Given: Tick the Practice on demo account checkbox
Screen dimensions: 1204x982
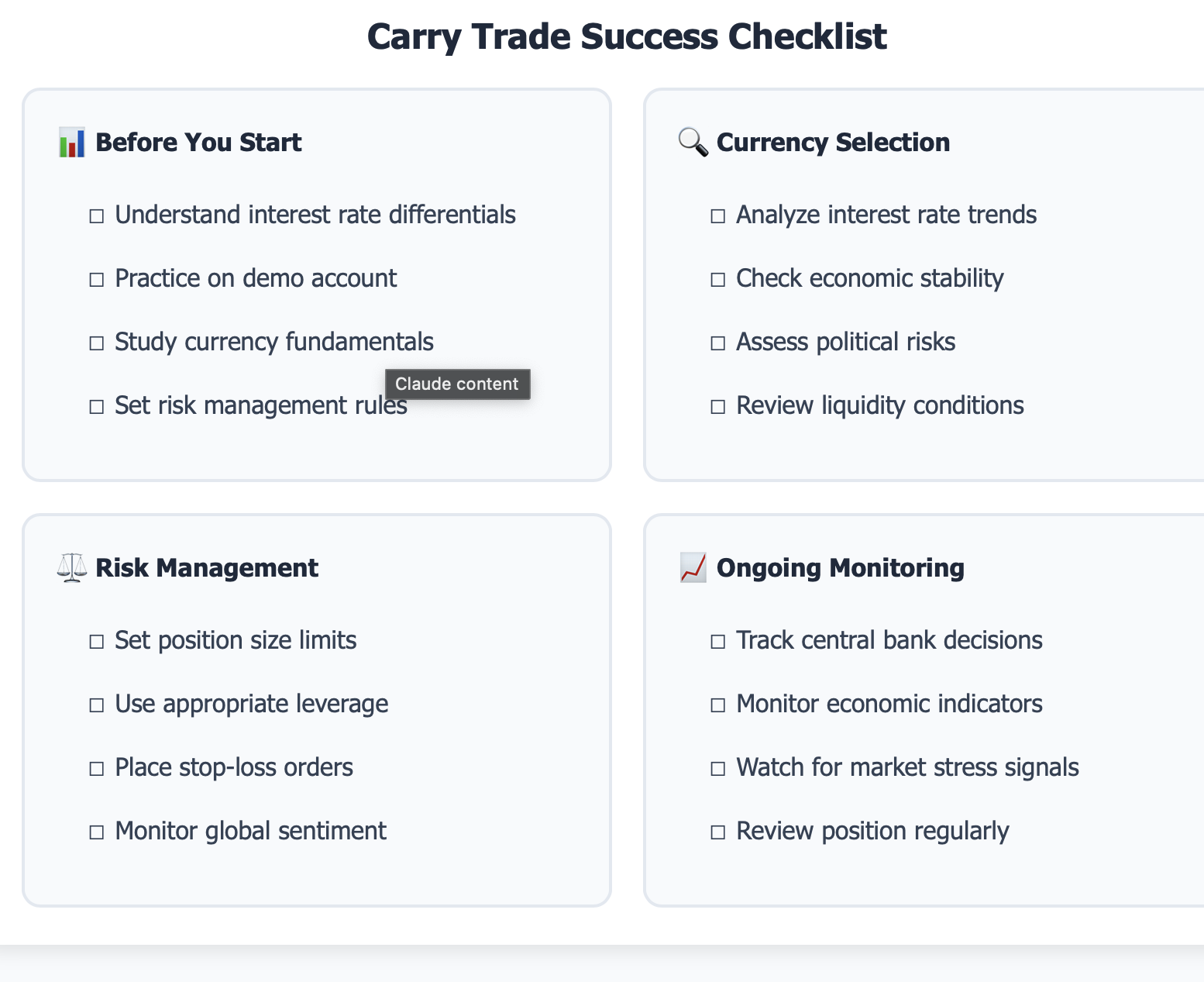Looking at the screenshot, I should coord(97,280).
